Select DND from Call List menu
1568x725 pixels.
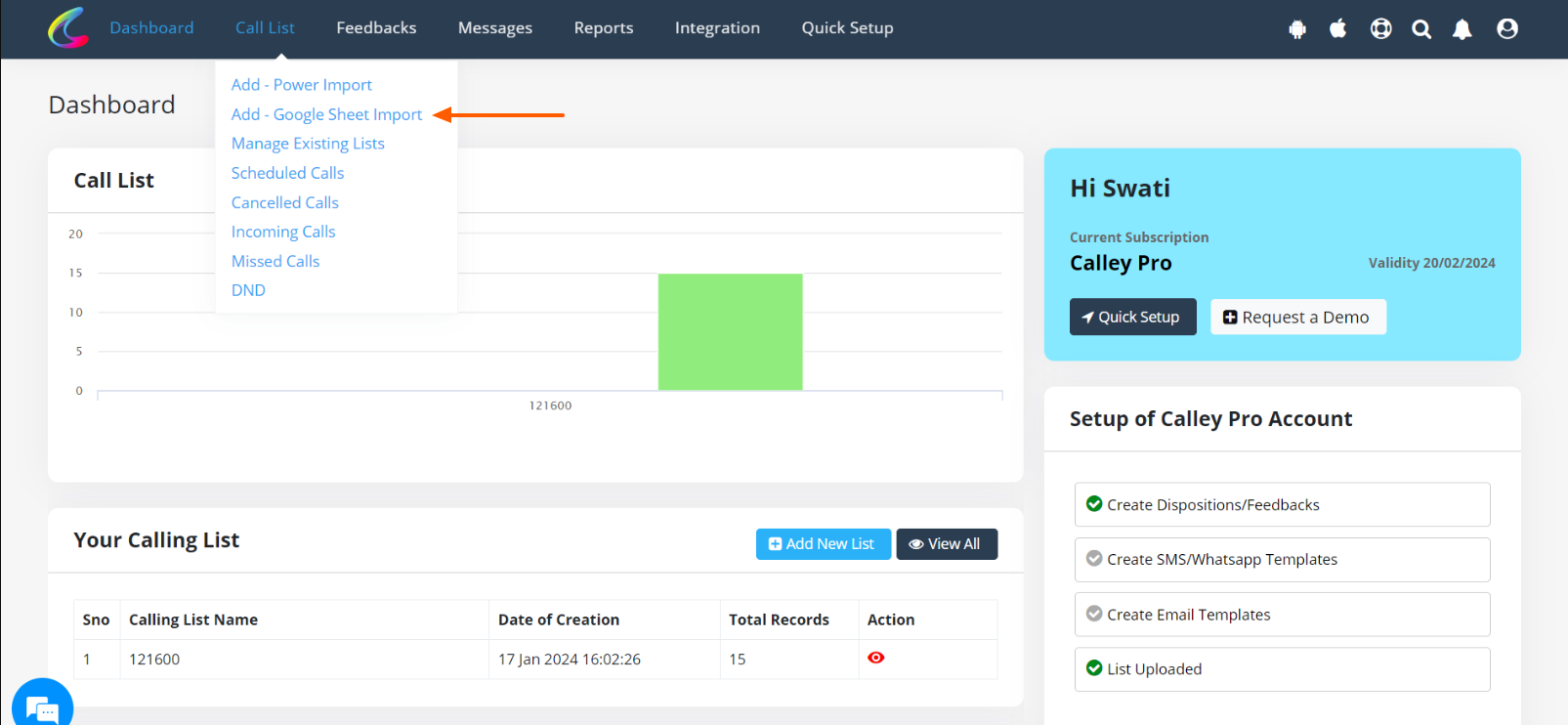click(248, 290)
